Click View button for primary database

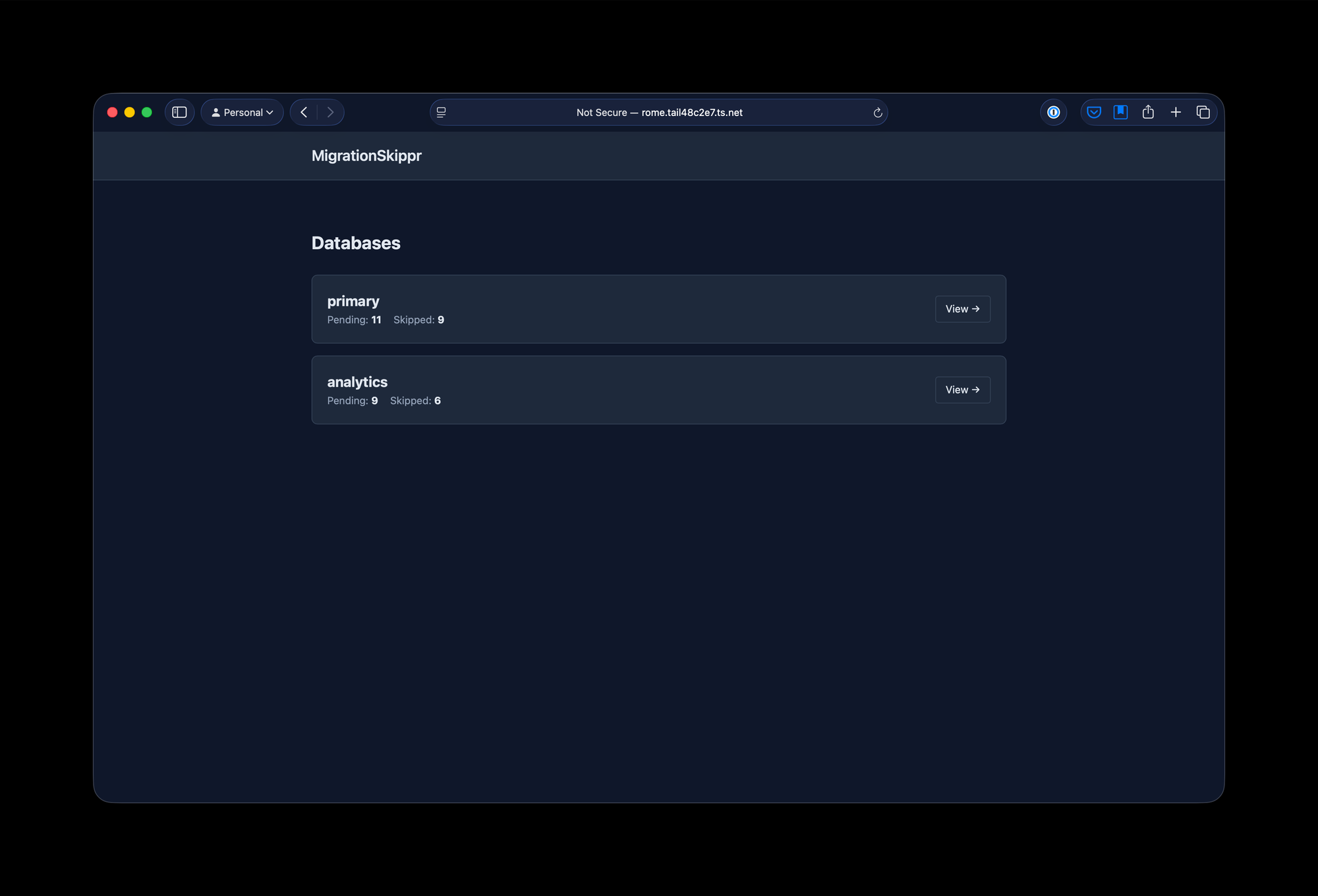(962, 309)
